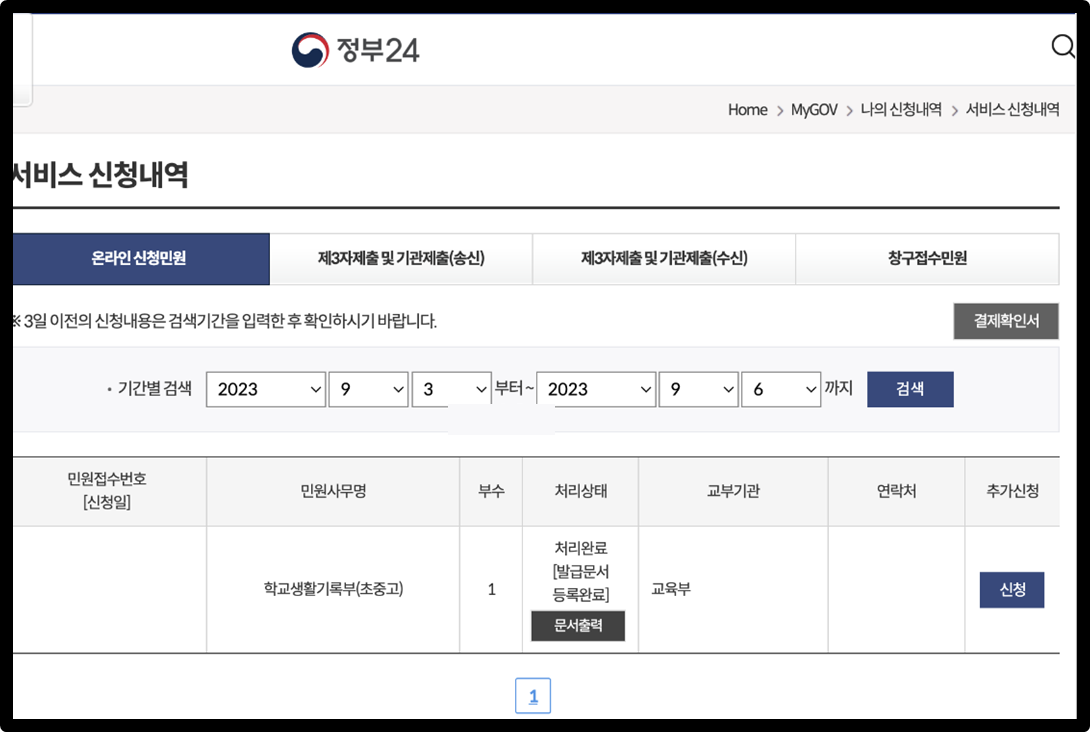Image resolution: width=1090 pixels, height=732 pixels.
Task: Select page 1 in pagination
Action: coord(533,695)
